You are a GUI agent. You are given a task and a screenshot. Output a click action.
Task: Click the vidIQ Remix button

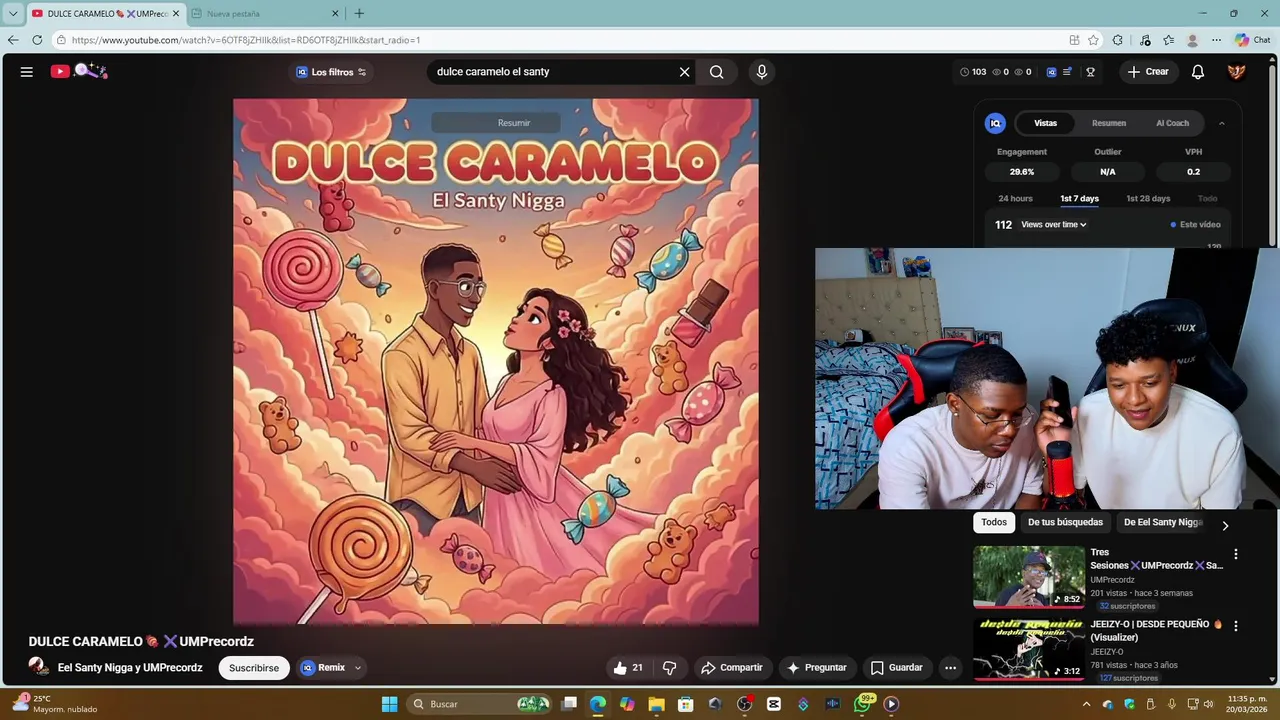(x=323, y=668)
